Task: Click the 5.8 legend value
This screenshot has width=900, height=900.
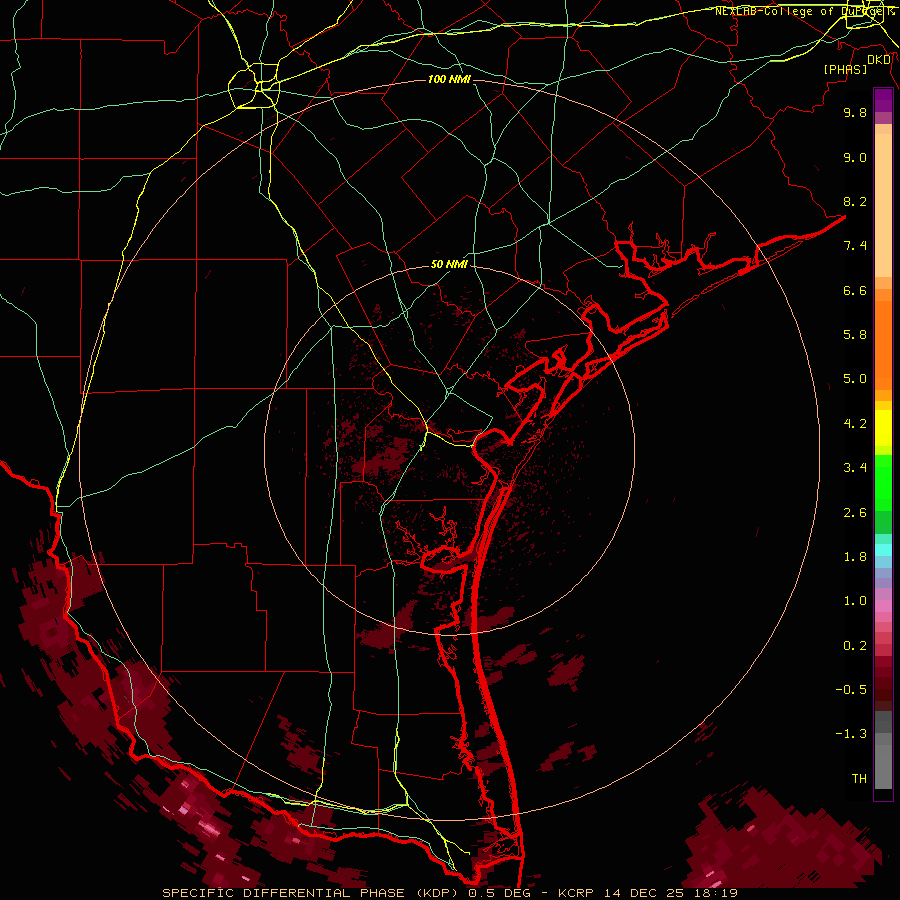Action: [855, 335]
